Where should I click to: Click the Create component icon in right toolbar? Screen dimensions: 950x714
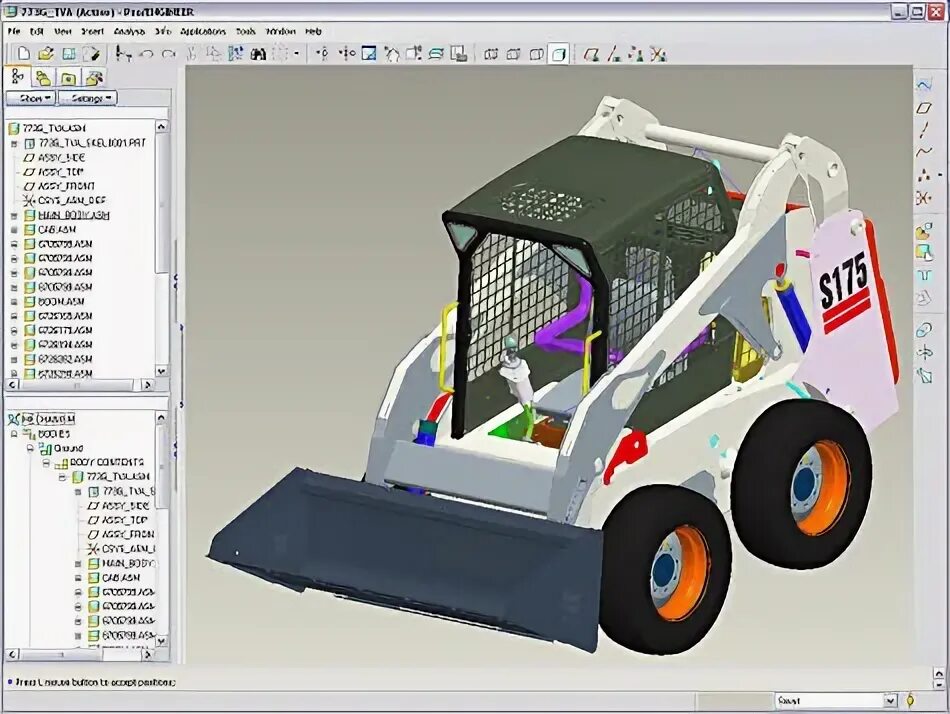point(923,252)
